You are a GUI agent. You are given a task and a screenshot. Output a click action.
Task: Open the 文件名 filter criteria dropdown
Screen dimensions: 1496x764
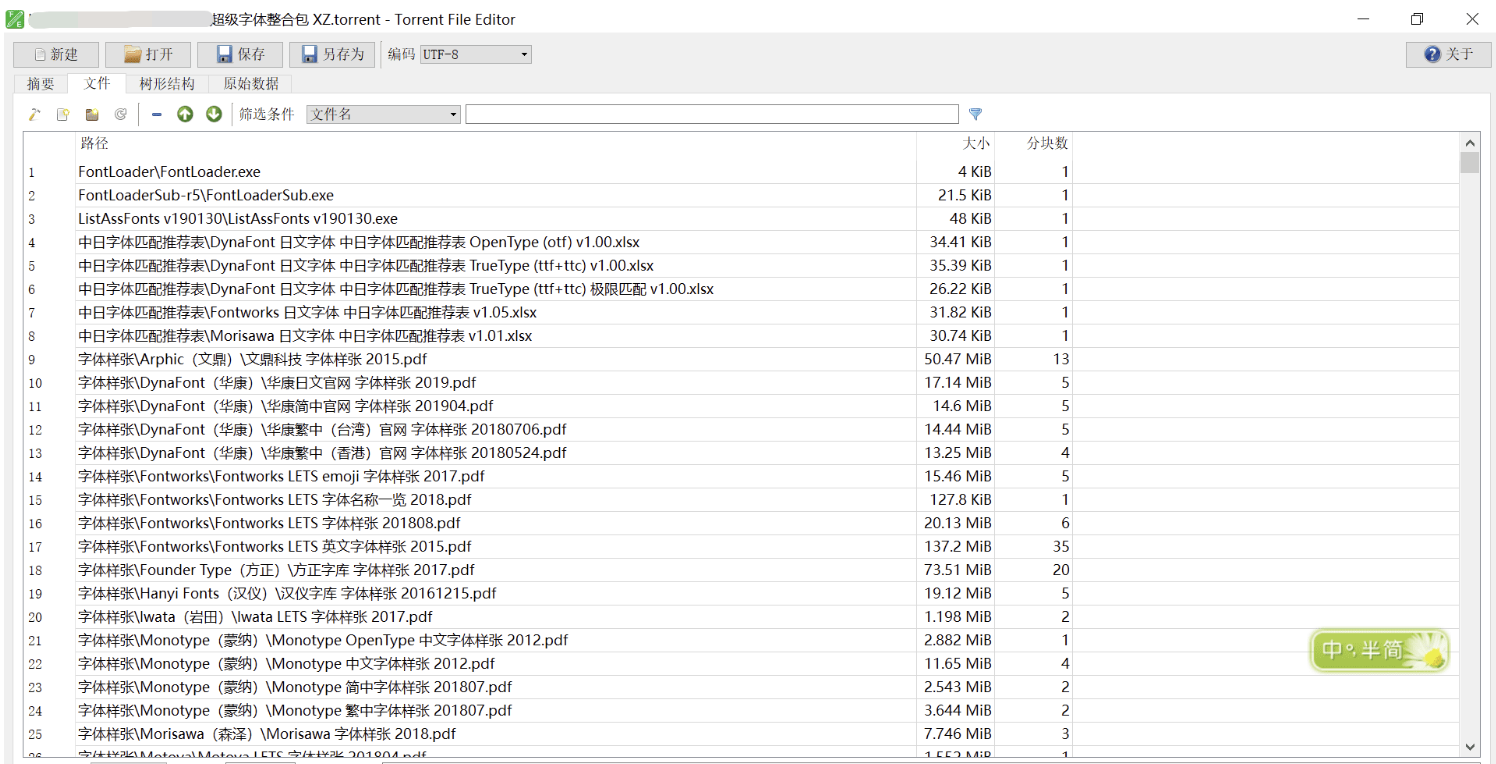pyautogui.click(x=383, y=114)
